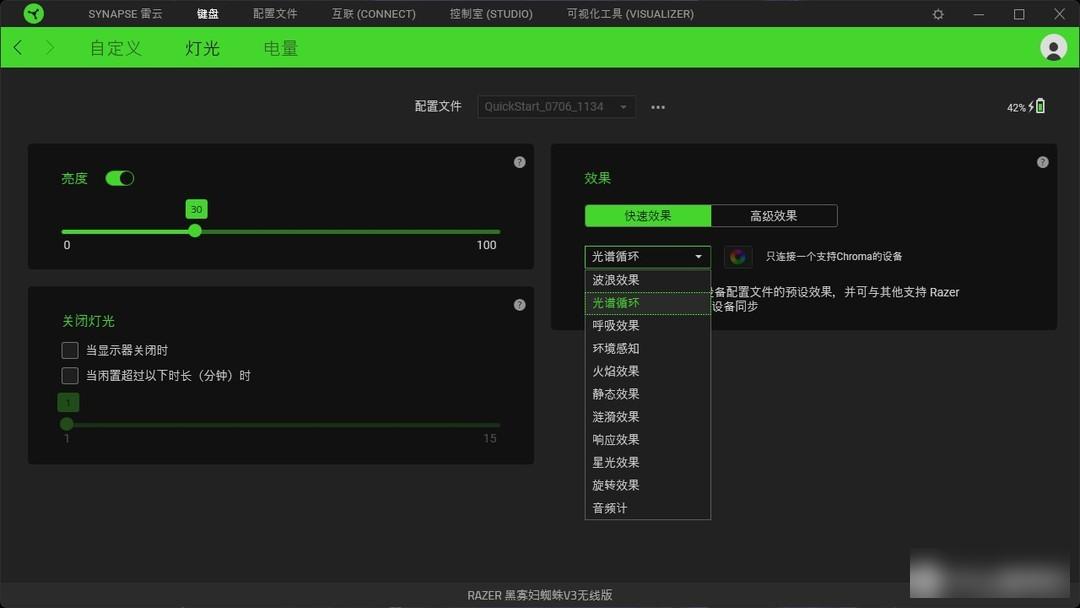Open the user account avatar
This screenshot has width=1080, height=608.
click(1053, 48)
